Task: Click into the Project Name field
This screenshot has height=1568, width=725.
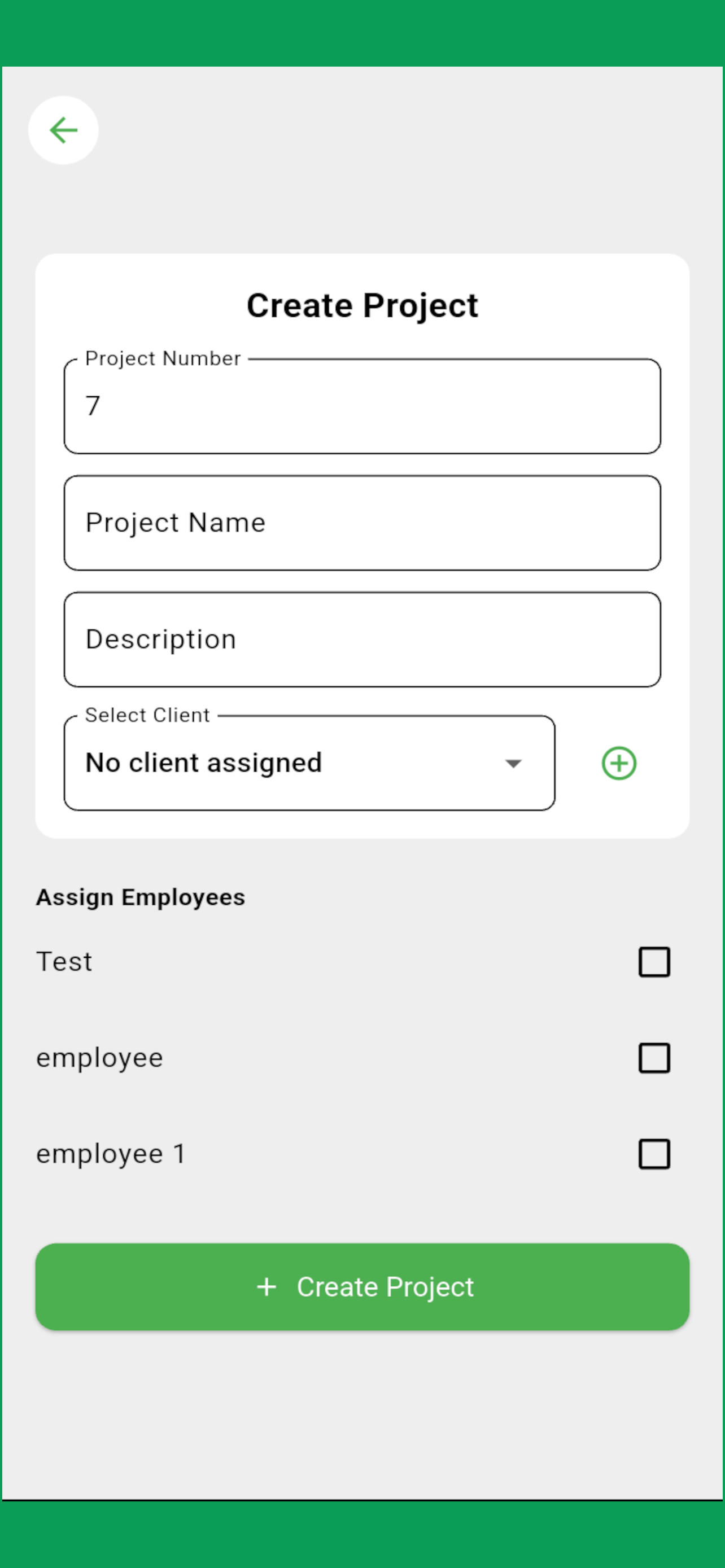Action: pyautogui.click(x=362, y=523)
